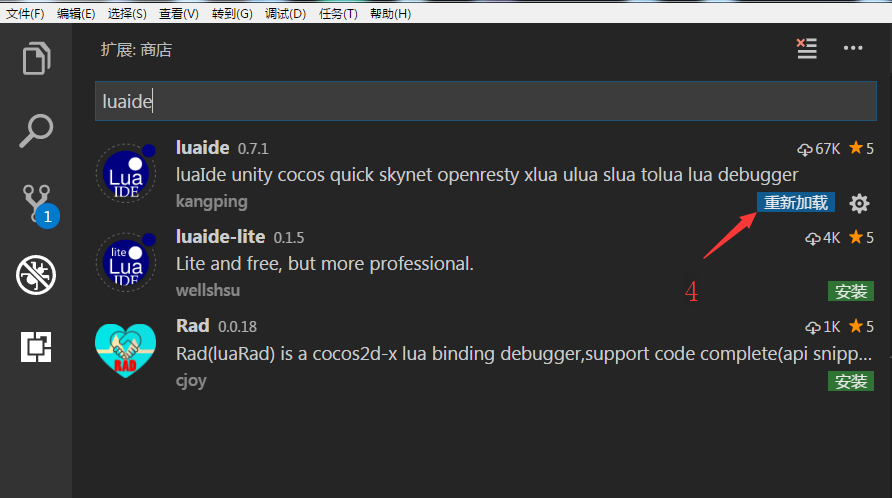Click the luaide-lite extension logo
The width and height of the screenshot is (892, 498).
126,262
